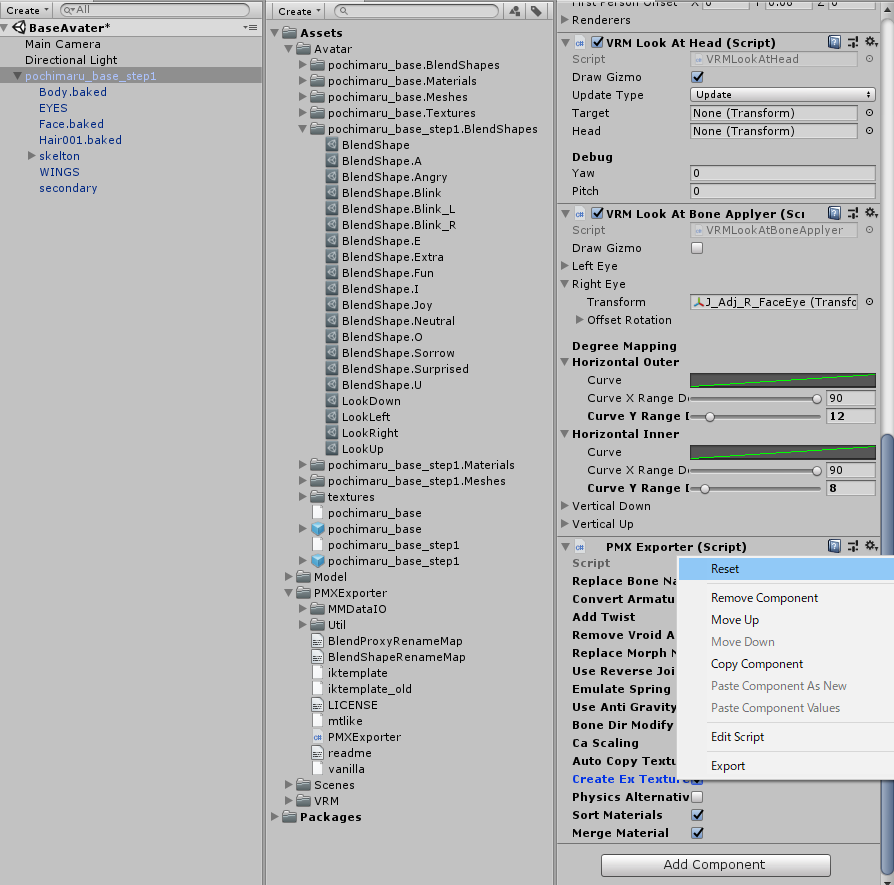The image size is (894, 885).
Task: Select readme file in PMXExporter folder
Action: click(349, 753)
